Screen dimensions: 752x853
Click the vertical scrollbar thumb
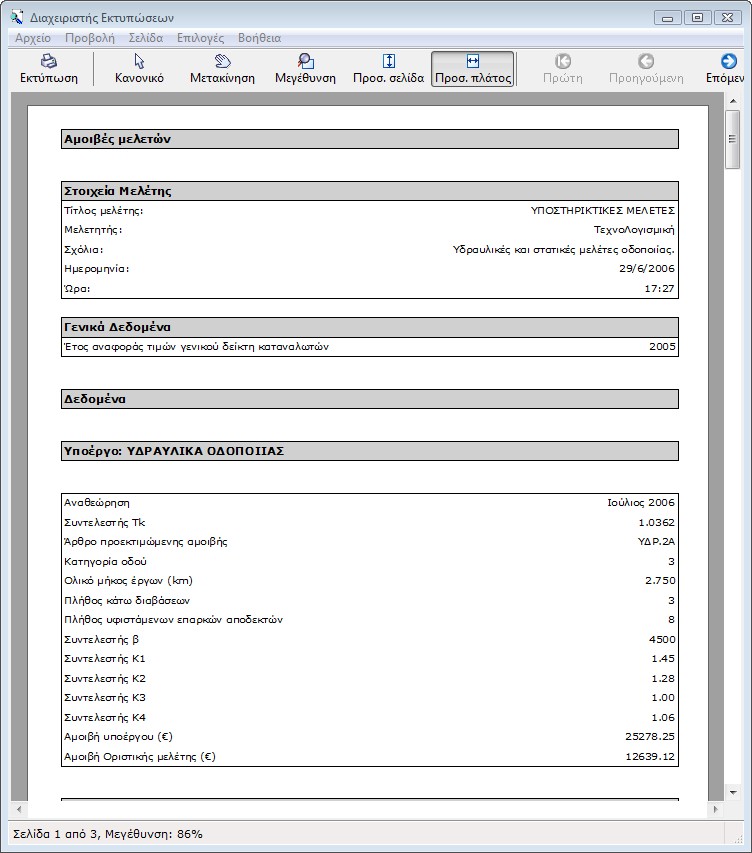point(733,141)
